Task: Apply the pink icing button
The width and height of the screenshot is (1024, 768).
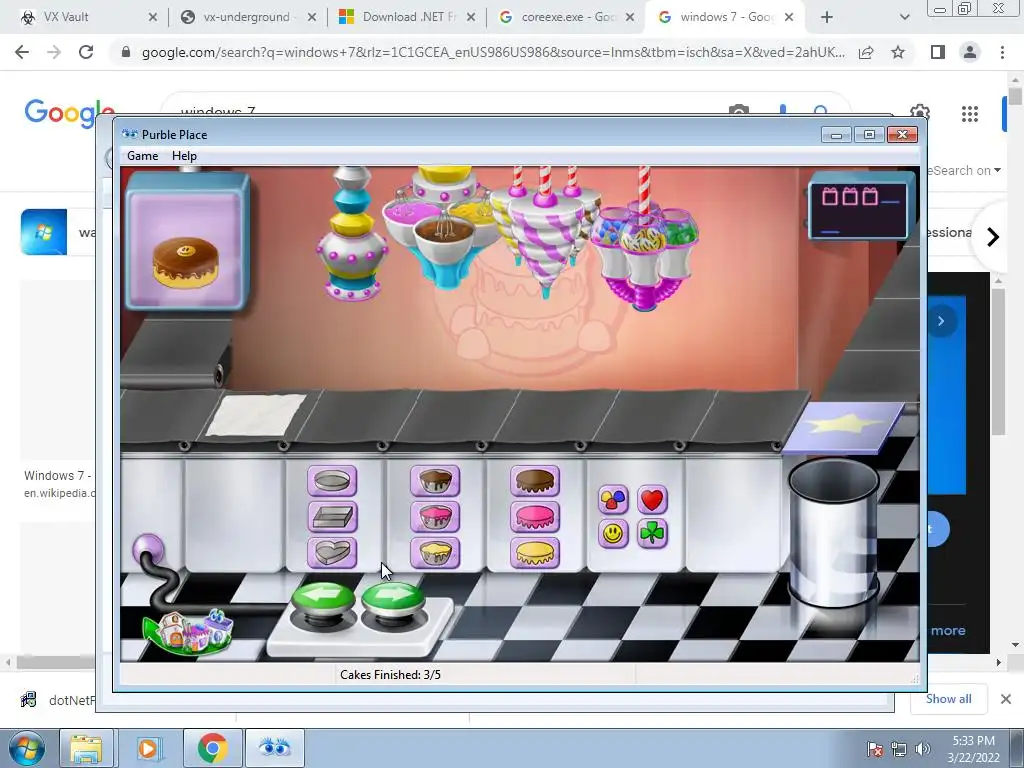Action: [x=535, y=517]
